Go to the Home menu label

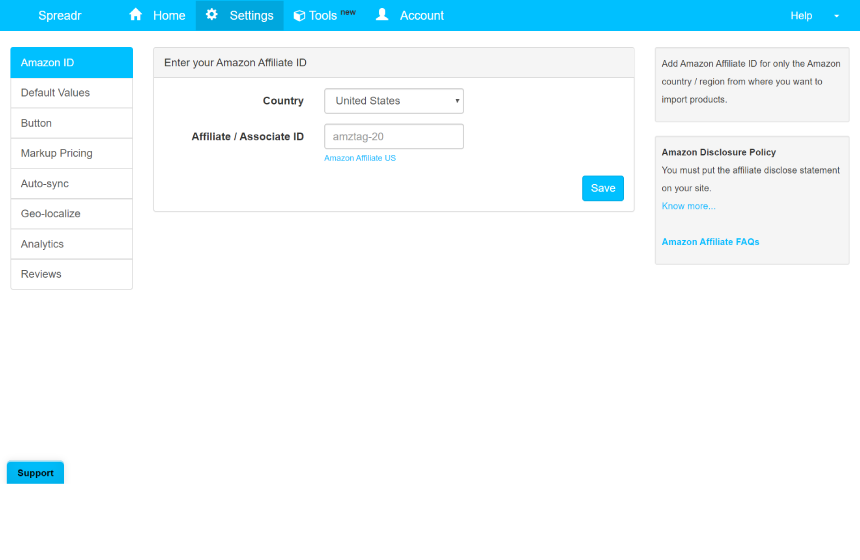coord(169,15)
